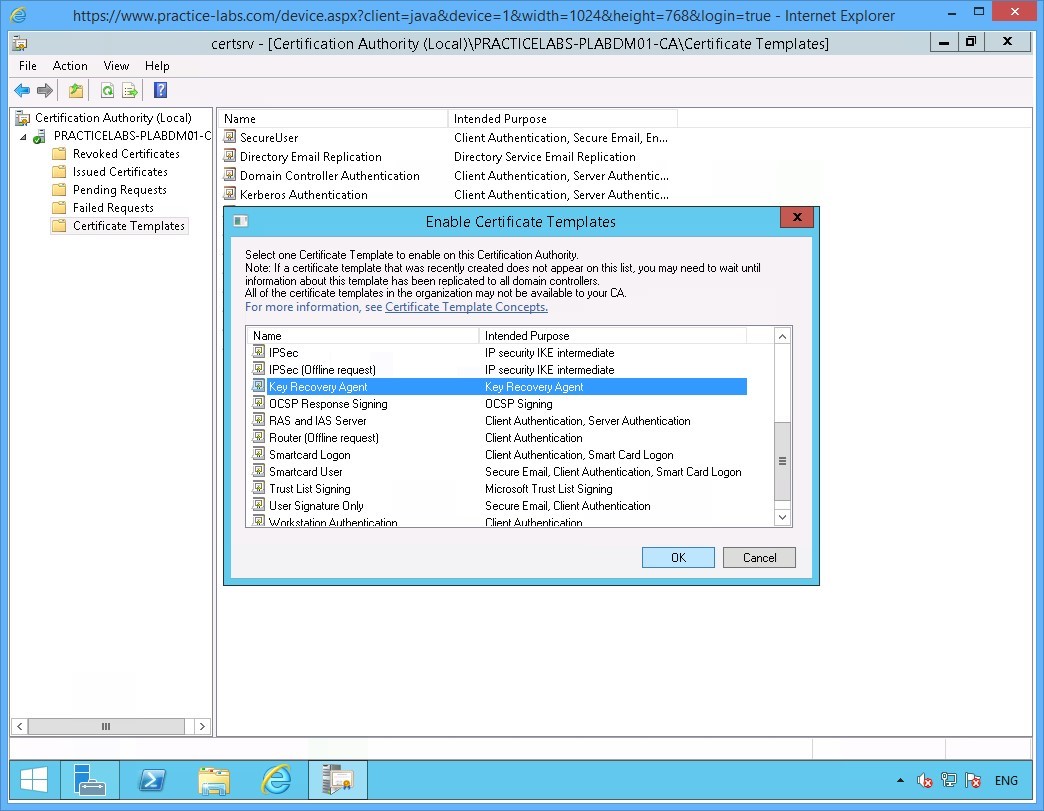Screen dimensions: 1044x811
Task: Collapse the PRACTICELABS-PLABDM01-C tree node
Action: point(23,135)
